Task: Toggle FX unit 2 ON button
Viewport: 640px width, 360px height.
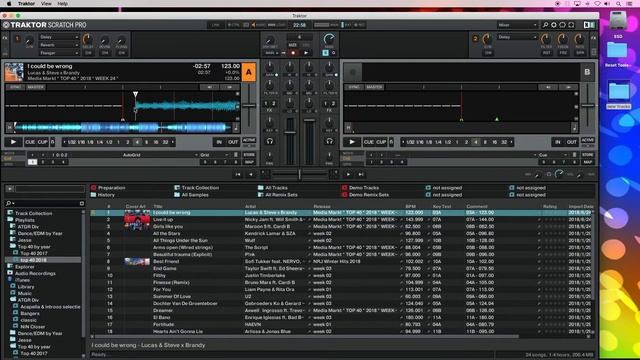Action: (488, 53)
